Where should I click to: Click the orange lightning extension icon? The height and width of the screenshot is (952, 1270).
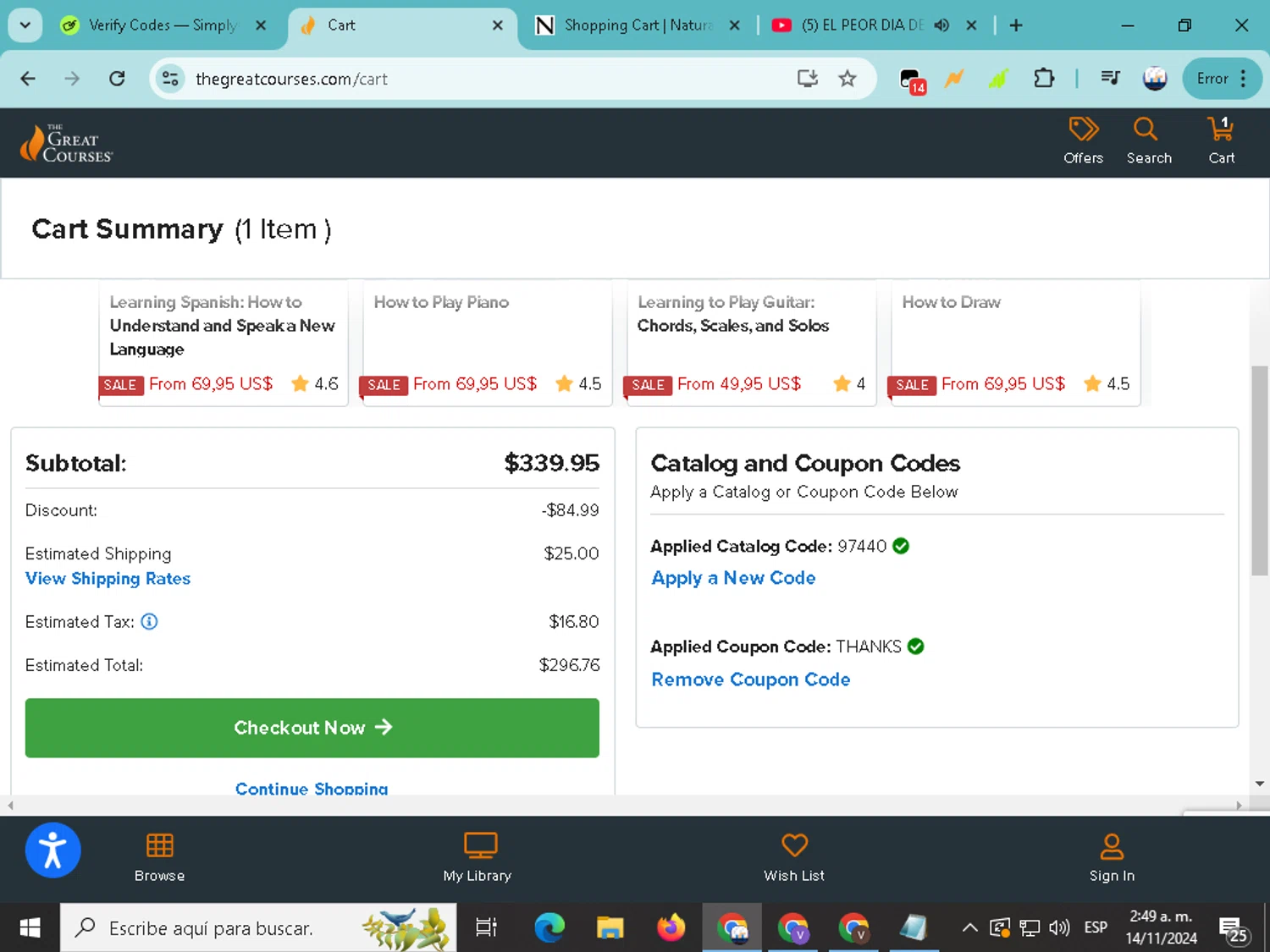click(x=954, y=79)
